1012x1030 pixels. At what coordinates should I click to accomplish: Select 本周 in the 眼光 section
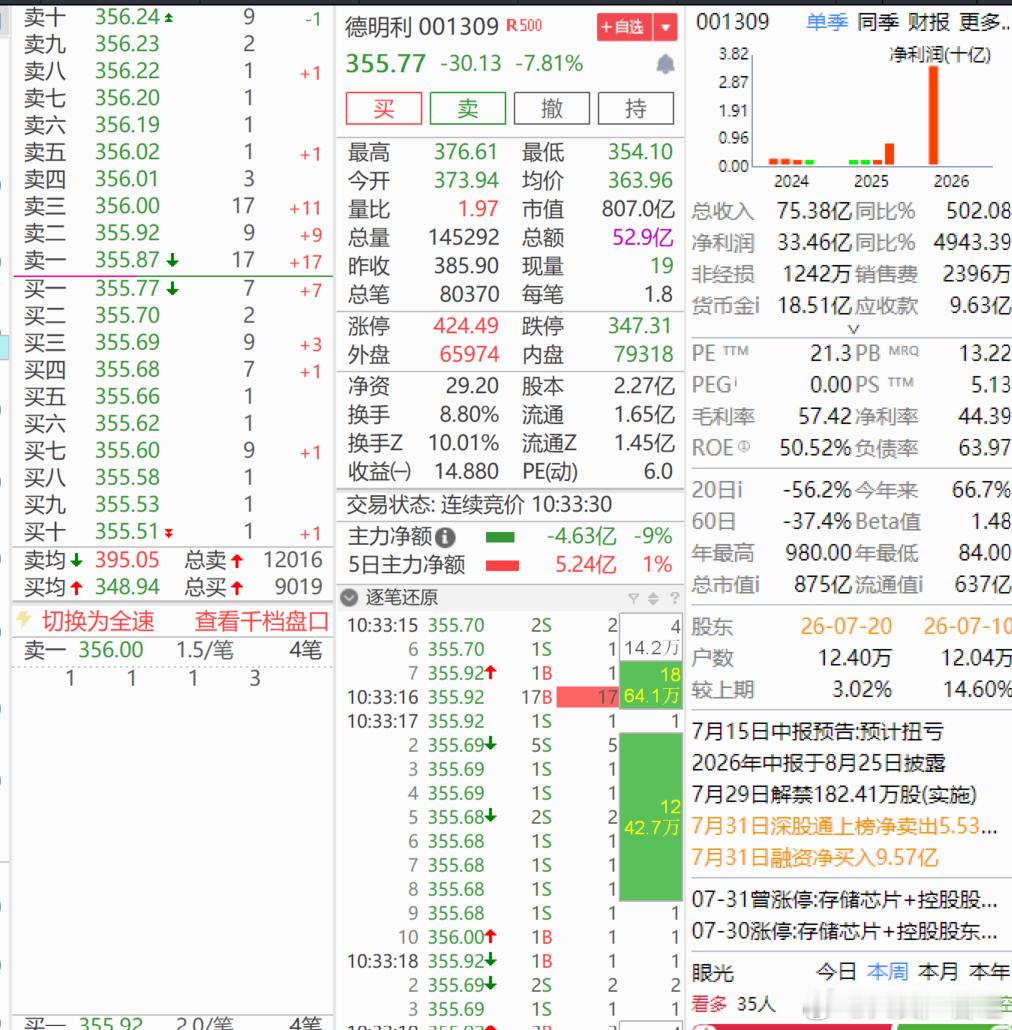[x=887, y=971]
